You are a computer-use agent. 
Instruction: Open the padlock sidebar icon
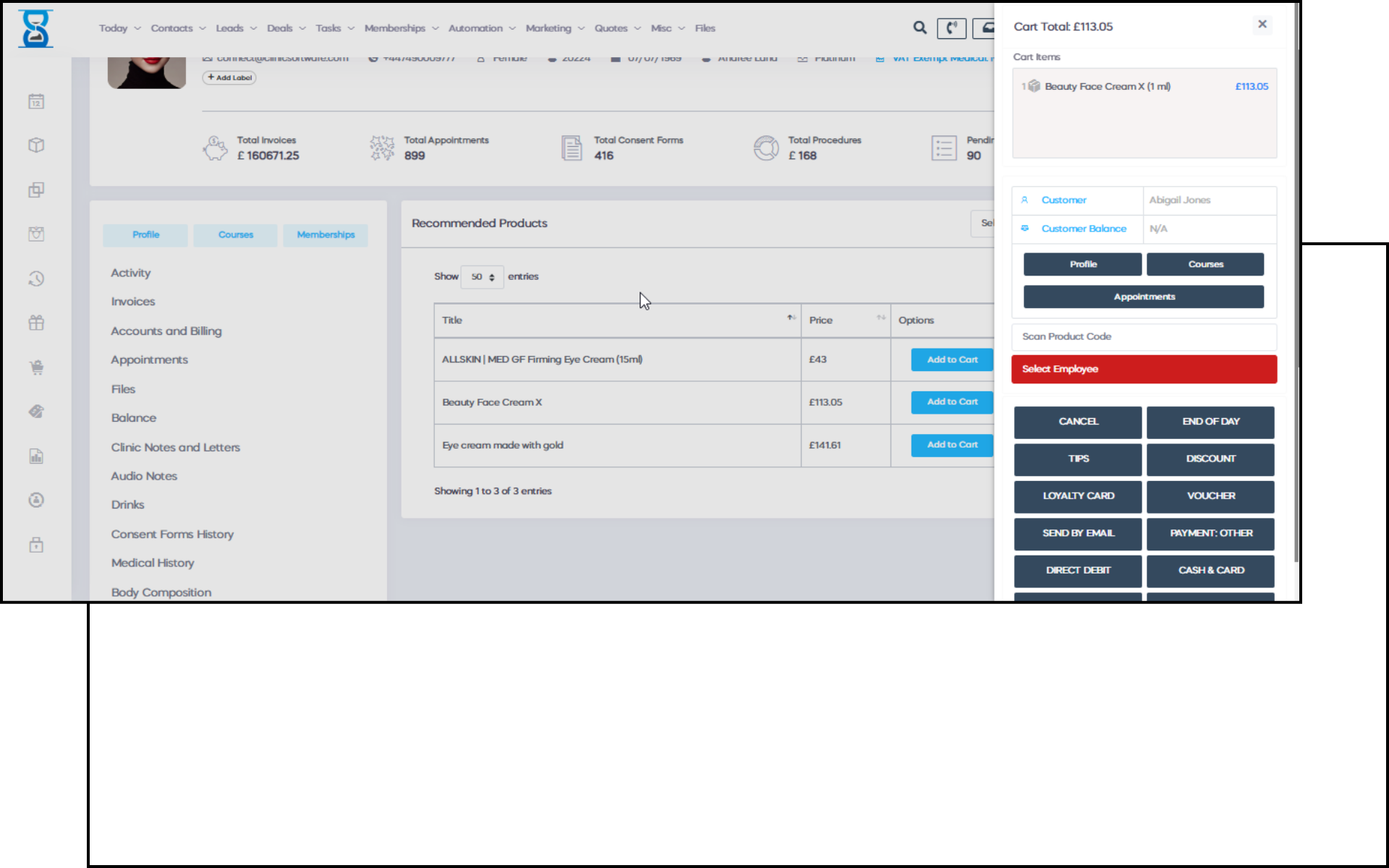click(36, 545)
